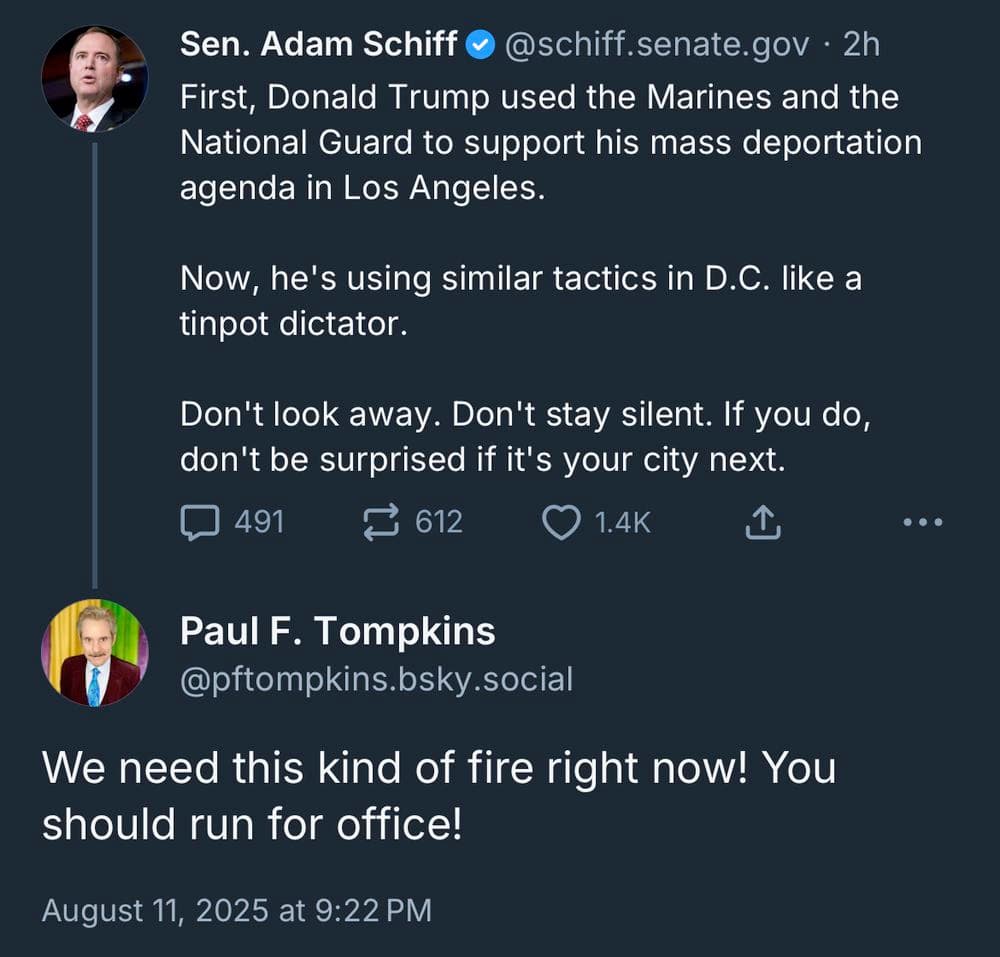This screenshot has height=957, width=1000.
Task: Click the August 11, 2025 date stamp
Action: tap(237, 910)
